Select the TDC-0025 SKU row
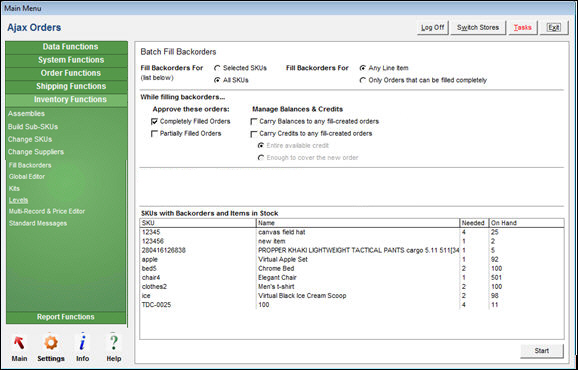 (x=352, y=305)
